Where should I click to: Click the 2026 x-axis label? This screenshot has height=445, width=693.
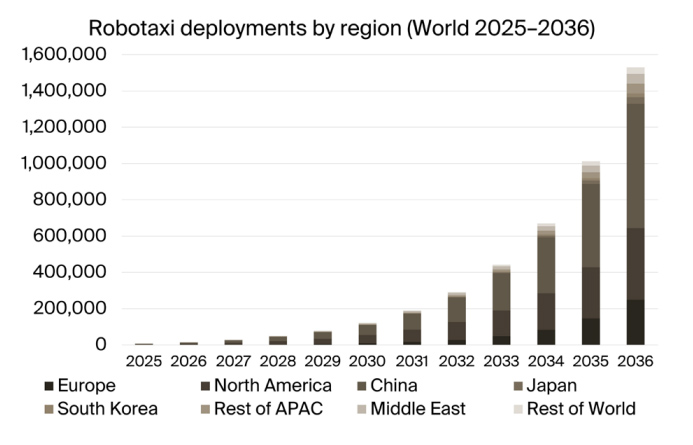(x=189, y=361)
